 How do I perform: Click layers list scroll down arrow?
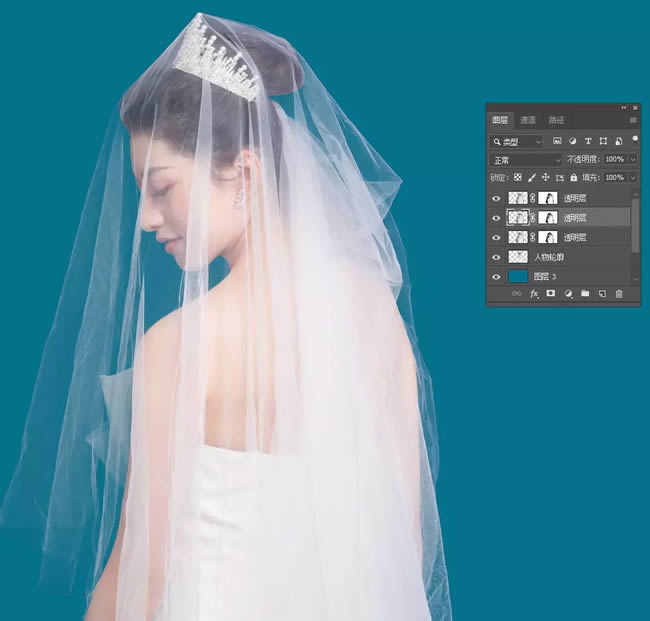635,279
